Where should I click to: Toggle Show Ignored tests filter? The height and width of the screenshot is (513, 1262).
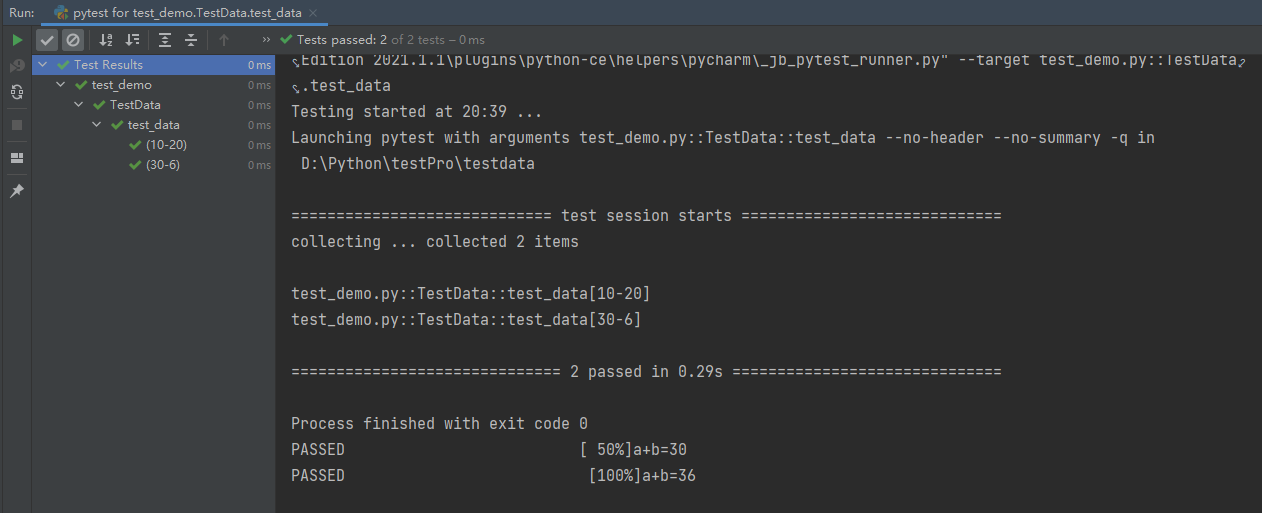pyautogui.click(x=73, y=40)
